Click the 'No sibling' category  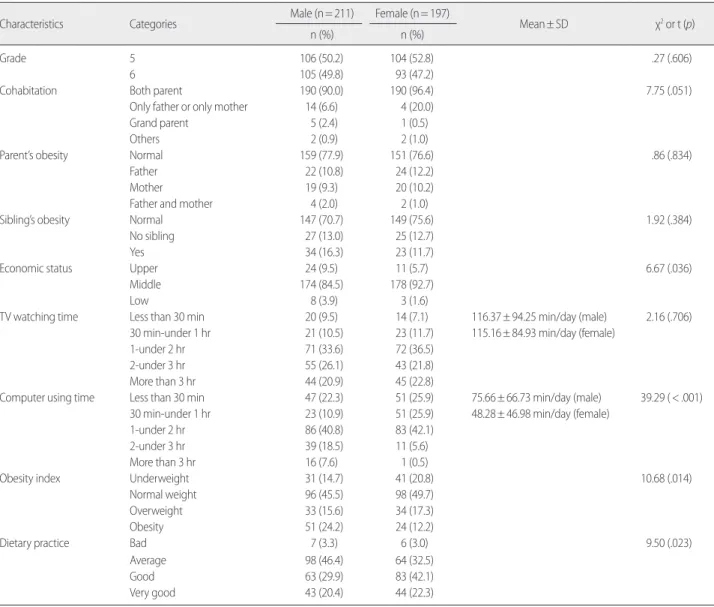152,236
